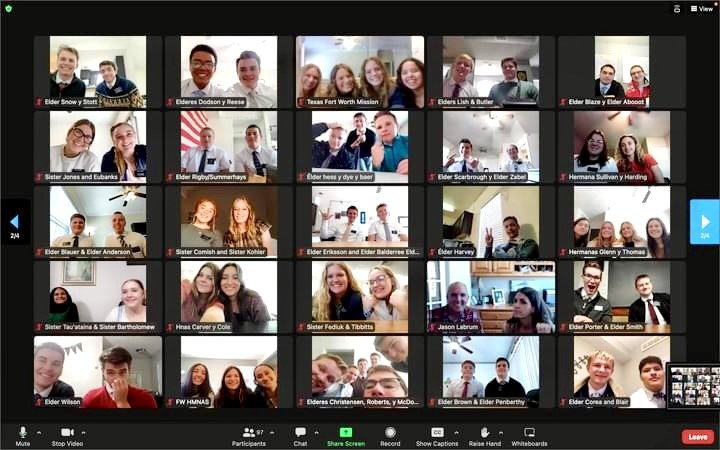Toggle Show Captions on
720x450 pixels.
437,436
